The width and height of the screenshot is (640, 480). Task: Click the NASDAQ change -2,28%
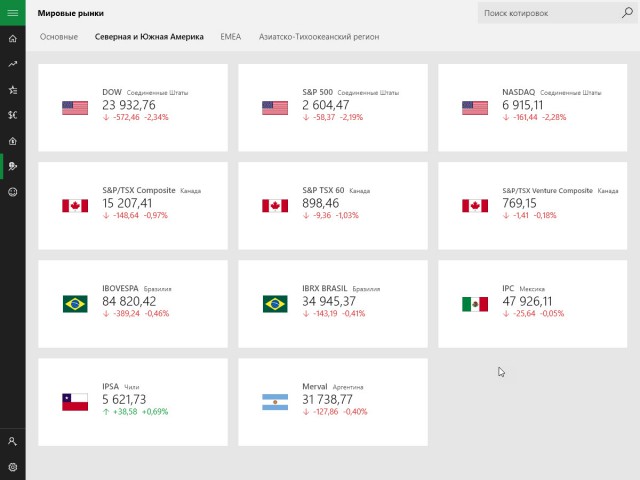554,118
